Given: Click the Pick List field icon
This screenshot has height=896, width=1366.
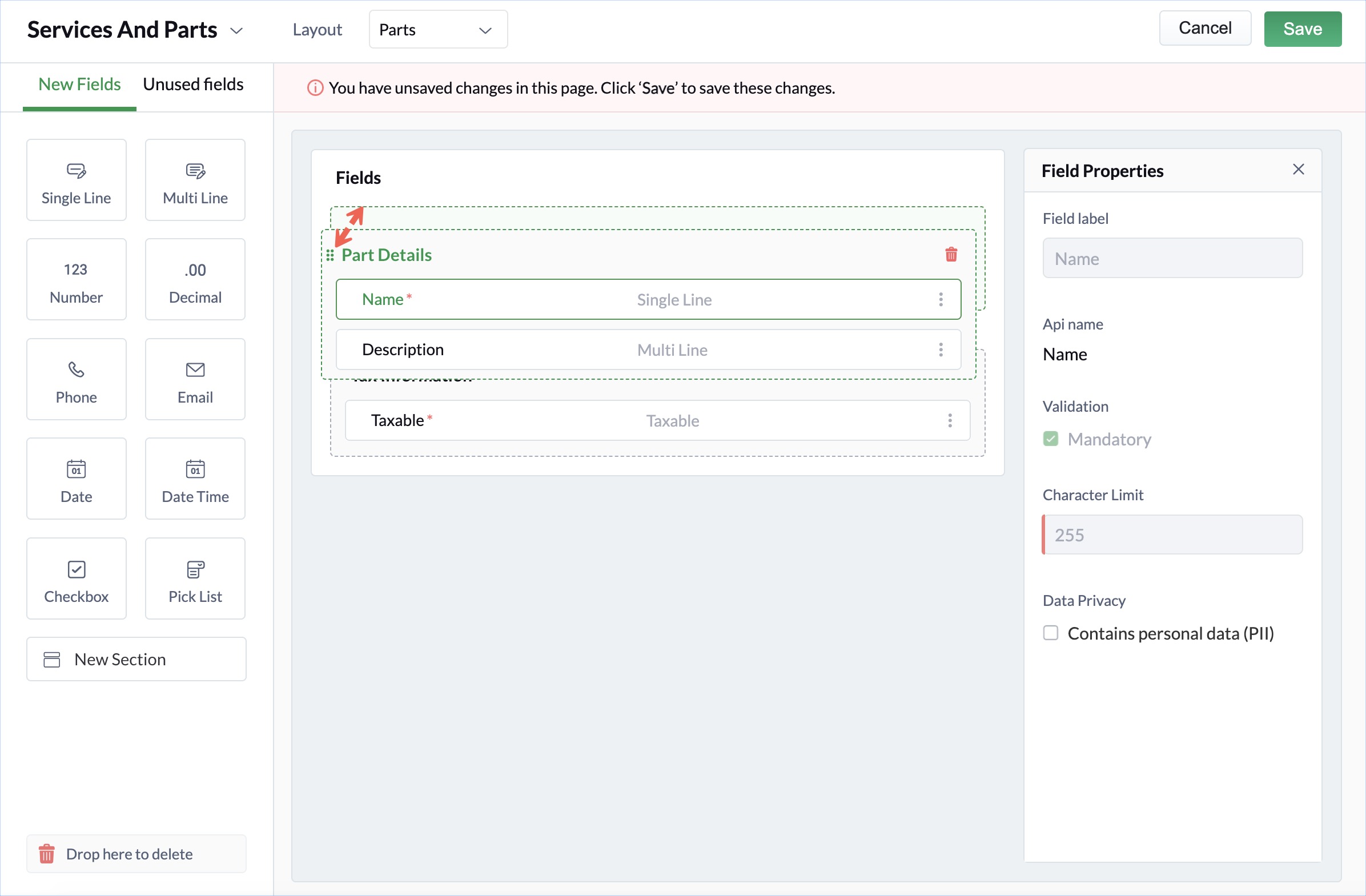Looking at the screenshot, I should click(195, 569).
